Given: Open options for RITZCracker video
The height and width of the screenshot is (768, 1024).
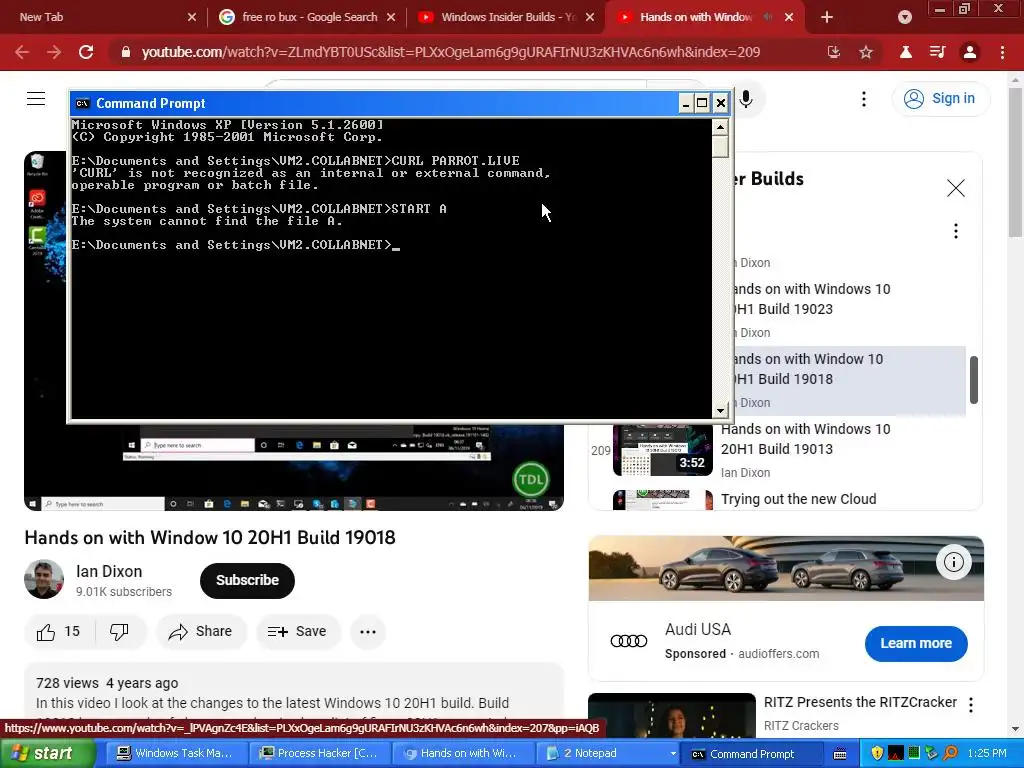Looking at the screenshot, I should [971, 705].
